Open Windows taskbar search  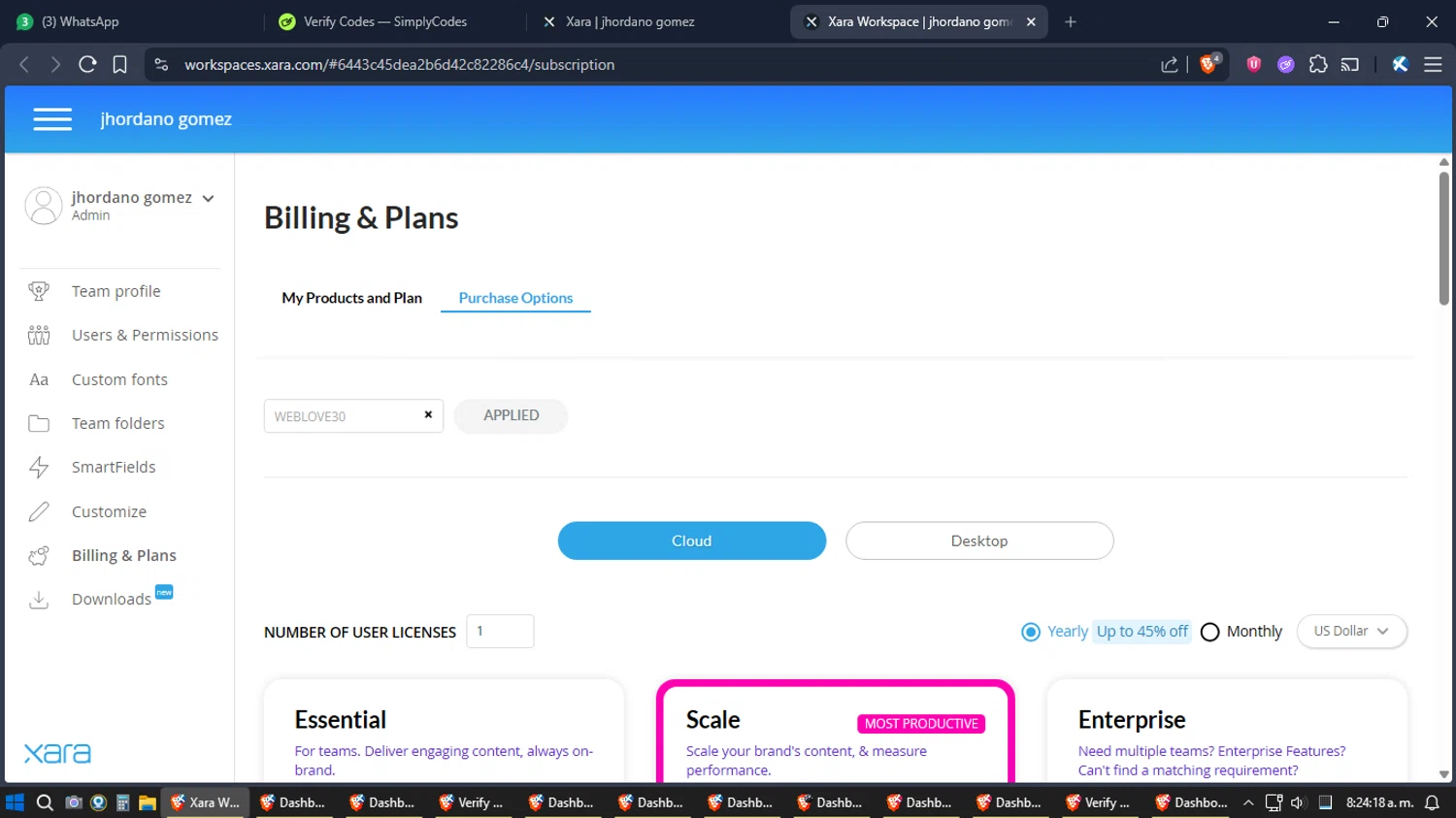(45, 802)
